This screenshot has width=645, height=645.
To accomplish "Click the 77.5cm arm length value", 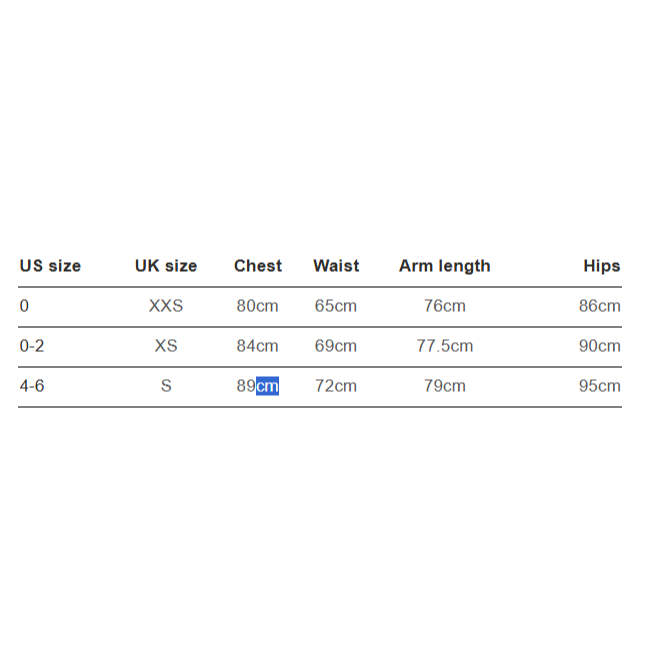I will coord(445,346).
